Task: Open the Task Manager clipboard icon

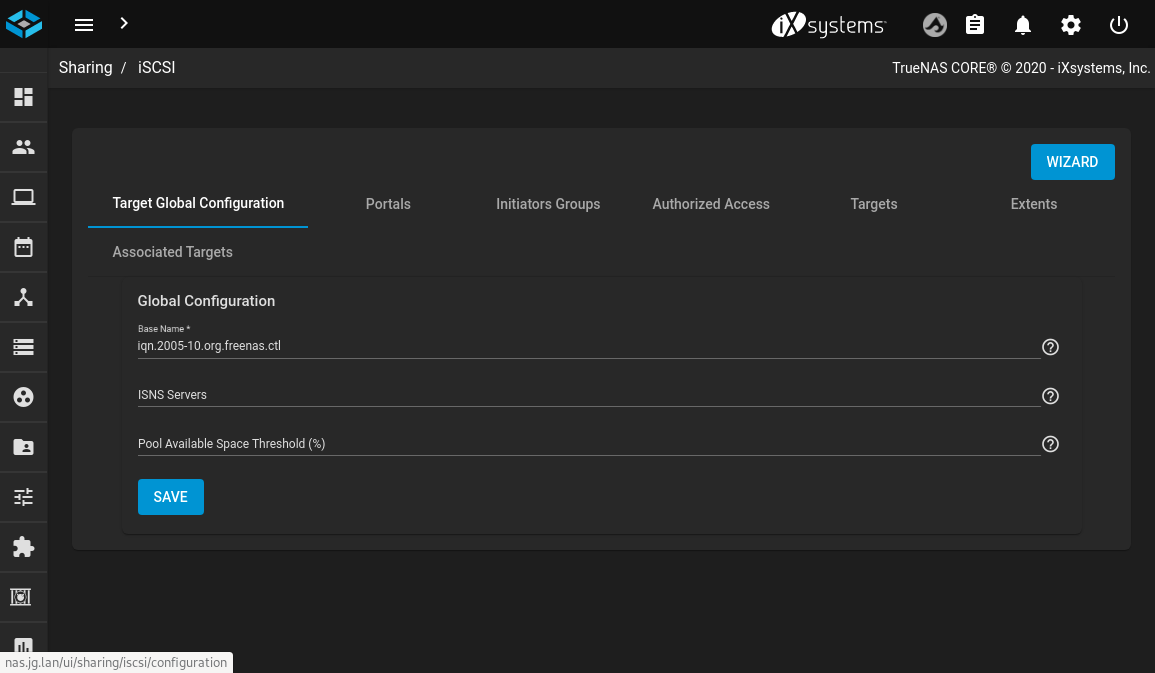Action: (x=975, y=25)
